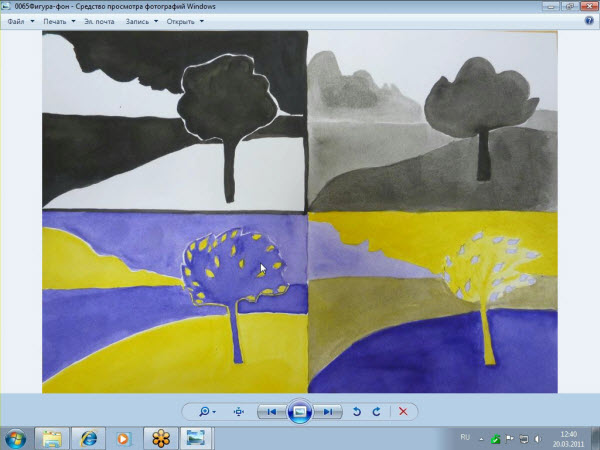The width and height of the screenshot is (600, 450).
Task: Click Эл. почта in the menu bar
Action: 100,22
